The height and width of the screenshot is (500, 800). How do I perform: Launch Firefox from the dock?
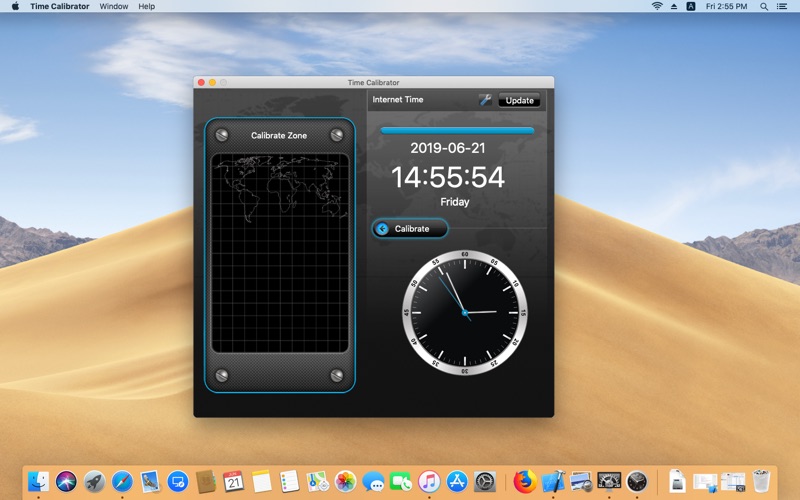point(524,481)
